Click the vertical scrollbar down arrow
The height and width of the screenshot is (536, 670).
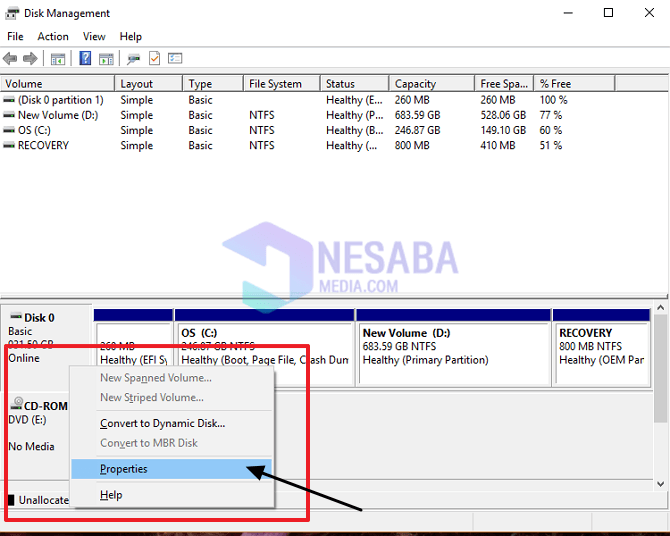point(660,484)
